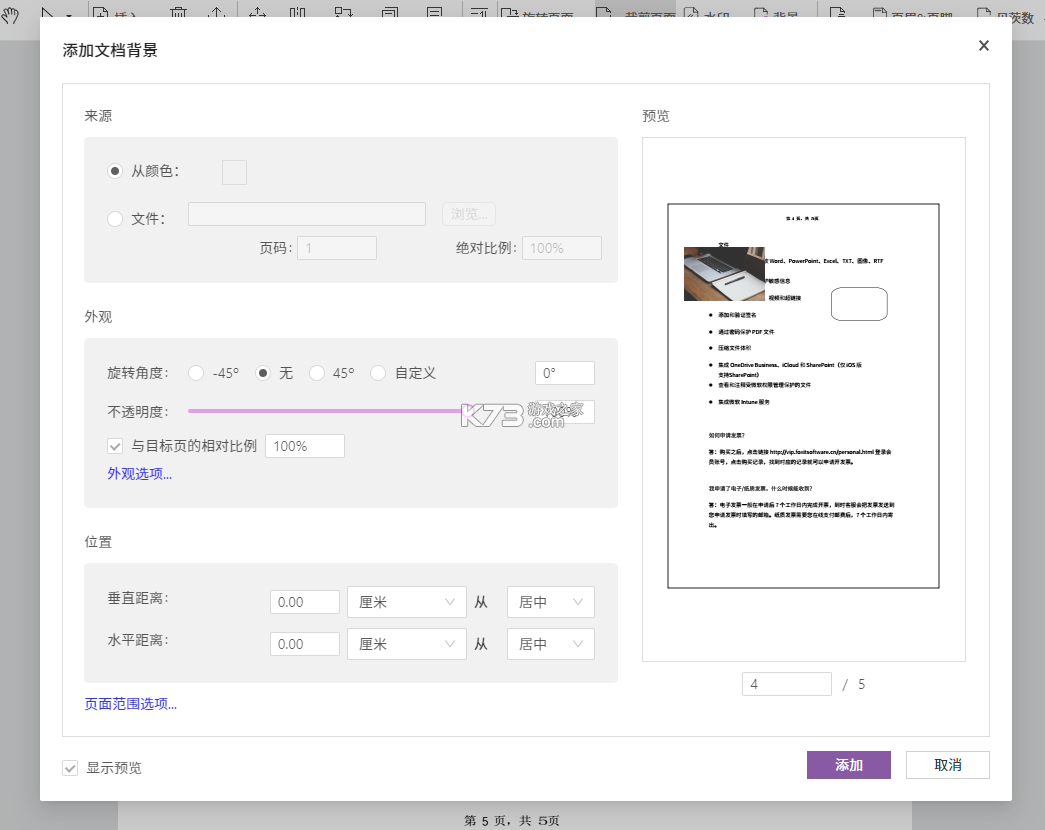1045x830 pixels.
Task: Click the page preview thumbnail
Action: click(x=803, y=396)
